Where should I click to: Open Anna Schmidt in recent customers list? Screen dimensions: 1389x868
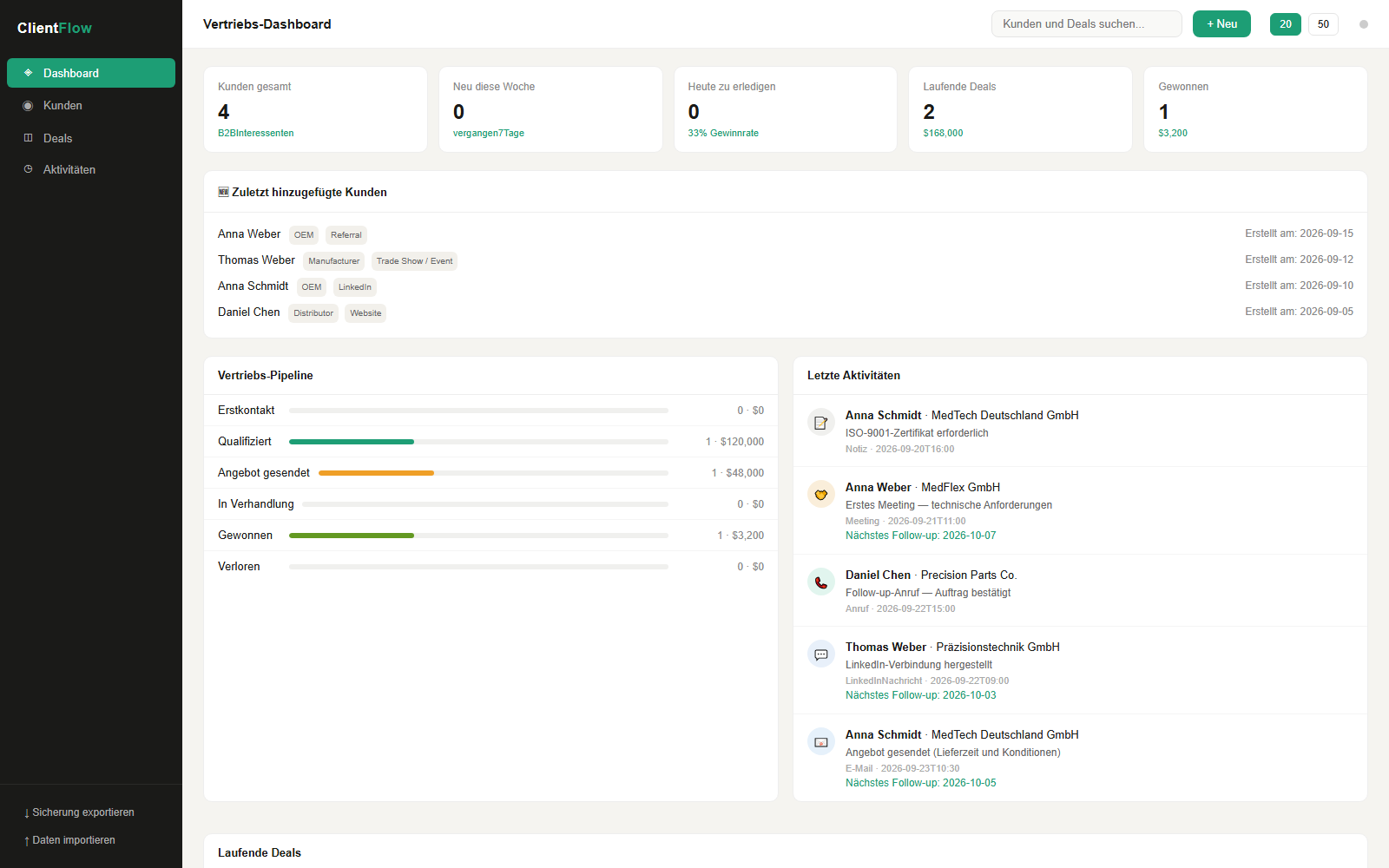pos(253,286)
